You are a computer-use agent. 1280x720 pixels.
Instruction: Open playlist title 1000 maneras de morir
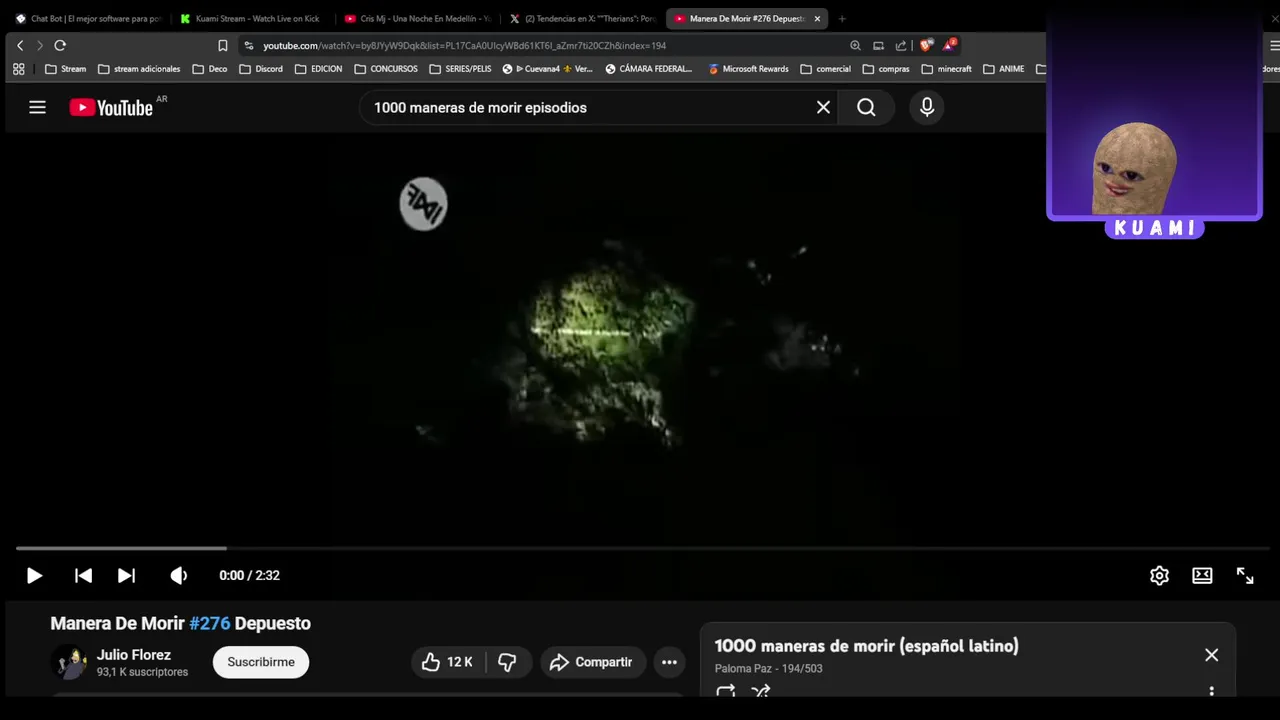[866, 646]
